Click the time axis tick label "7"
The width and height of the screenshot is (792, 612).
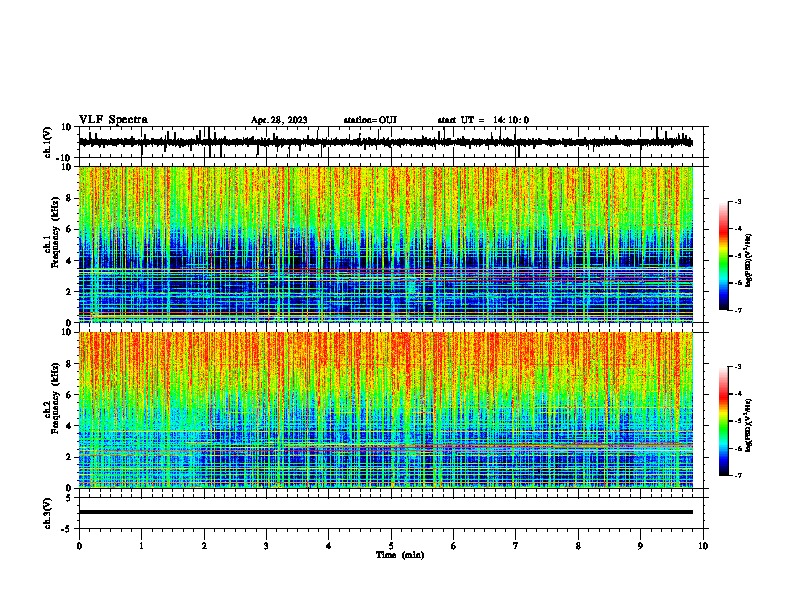pyautogui.click(x=516, y=546)
